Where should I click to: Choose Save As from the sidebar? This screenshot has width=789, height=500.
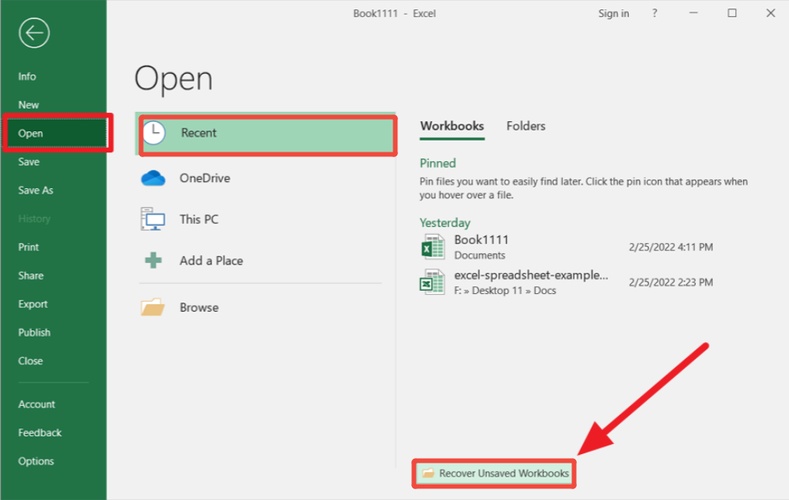click(x=35, y=190)
